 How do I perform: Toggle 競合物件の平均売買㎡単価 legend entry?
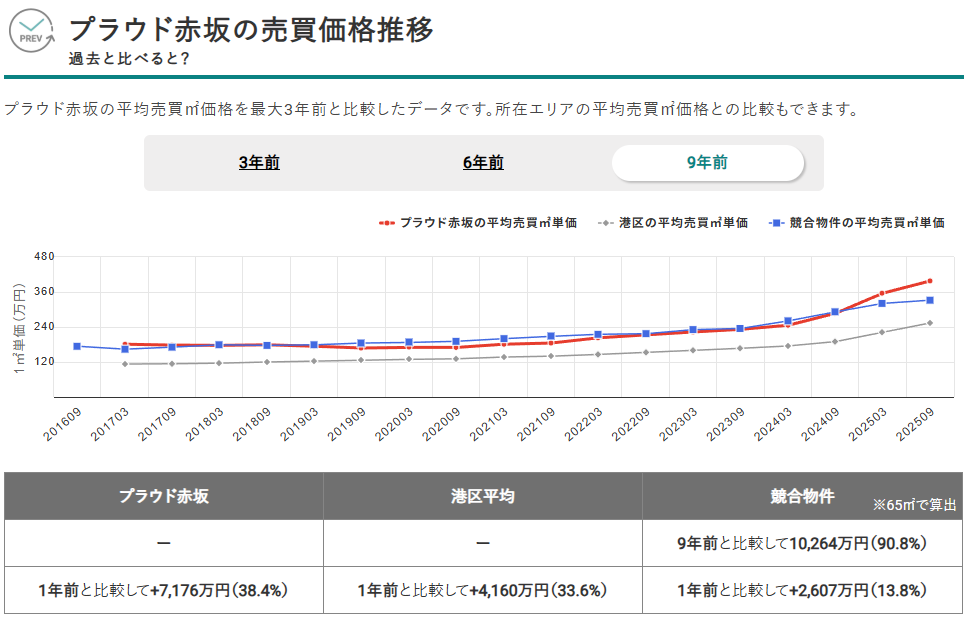866,223
